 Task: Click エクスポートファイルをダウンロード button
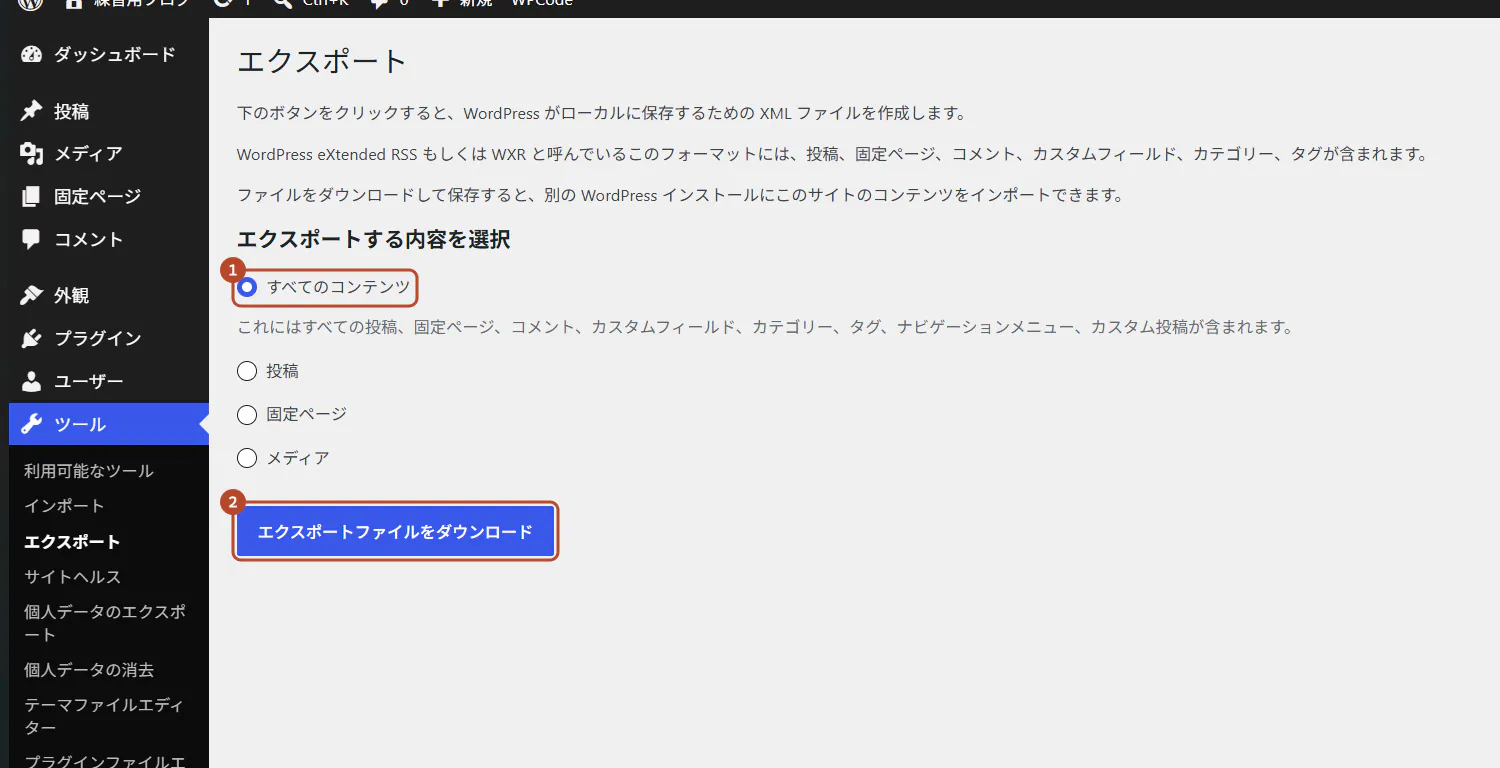395,531
